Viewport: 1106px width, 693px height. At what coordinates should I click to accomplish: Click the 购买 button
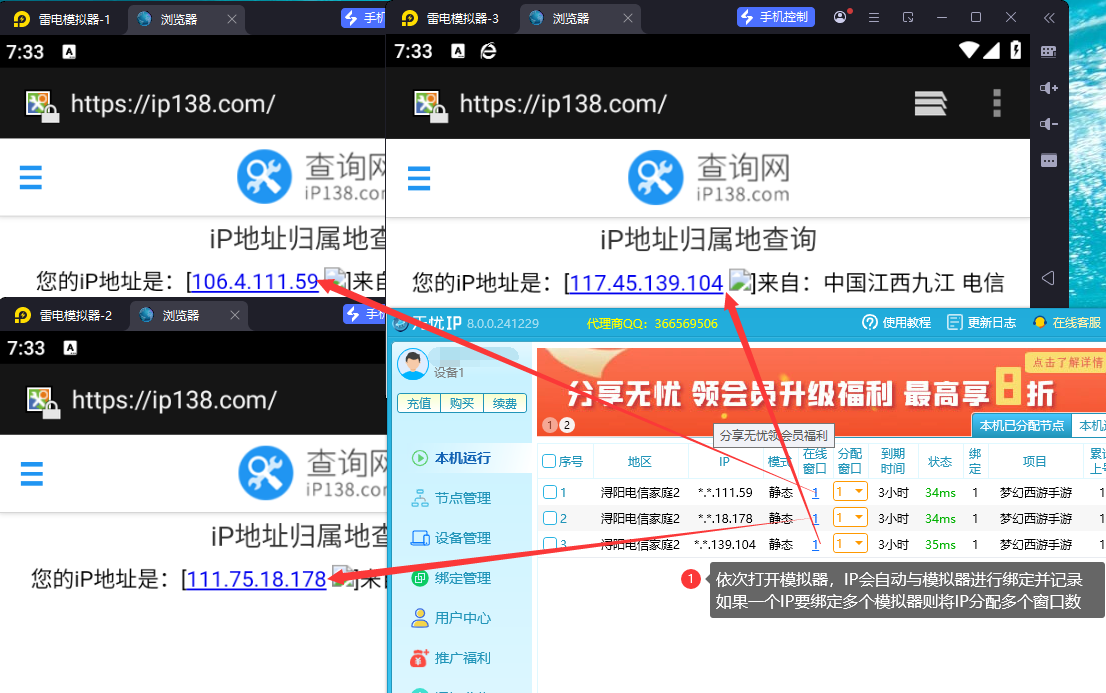tap(462, 403)
